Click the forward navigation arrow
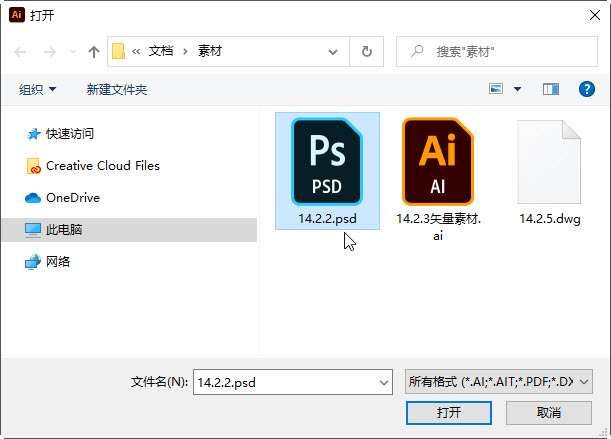Viewport: 611px width, 439px height. pos(49,51)
